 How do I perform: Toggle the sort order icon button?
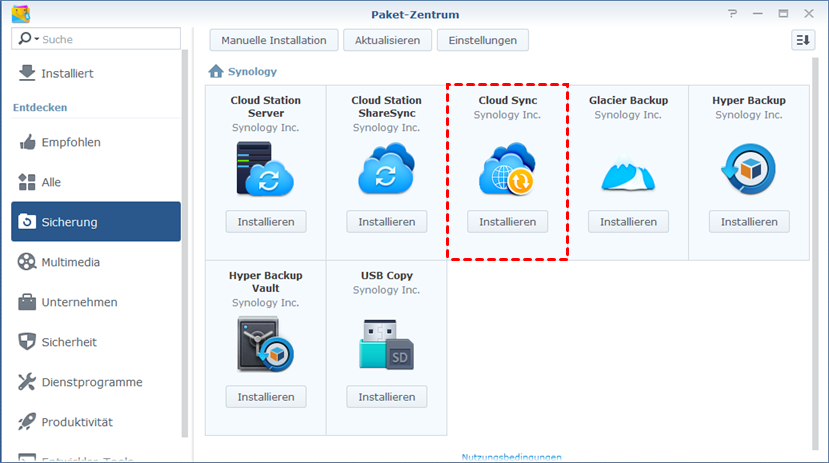[x=803, y=40]
